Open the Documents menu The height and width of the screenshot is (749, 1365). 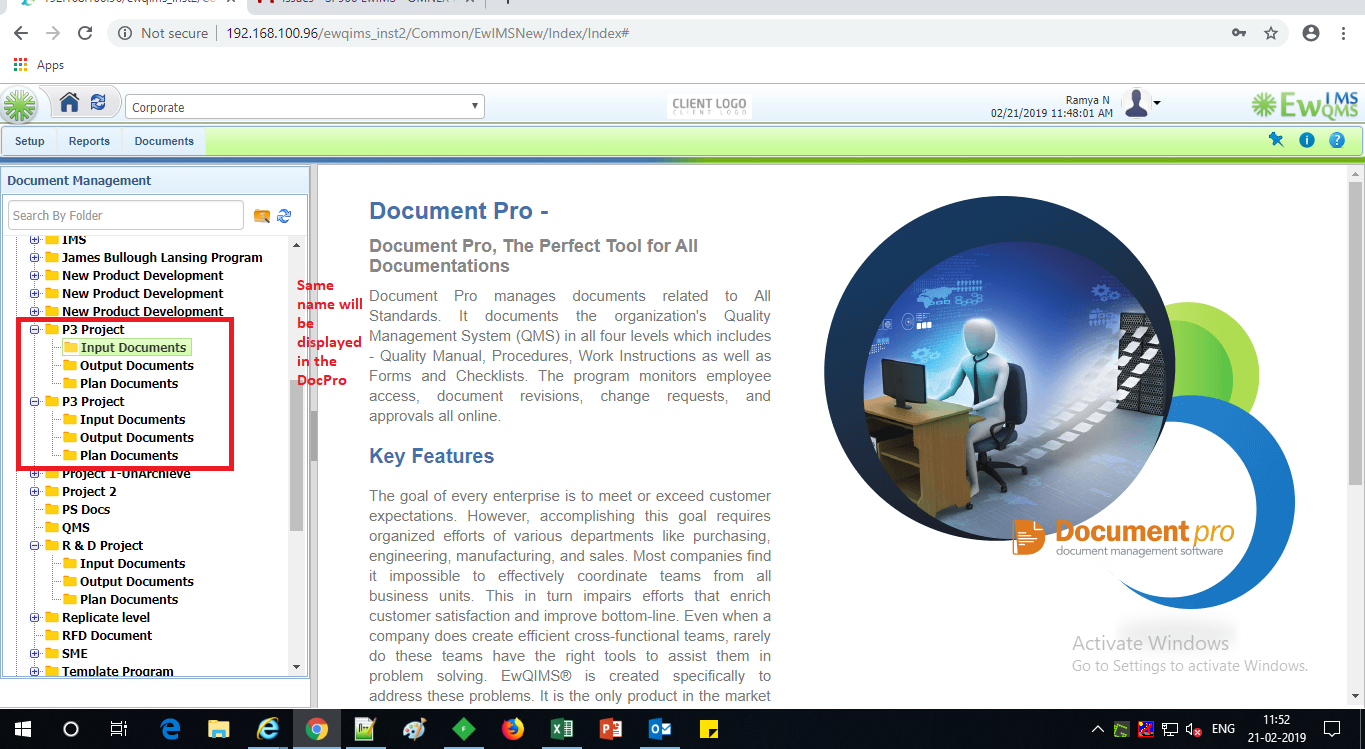pyautogui.click(x=164, y=141)
